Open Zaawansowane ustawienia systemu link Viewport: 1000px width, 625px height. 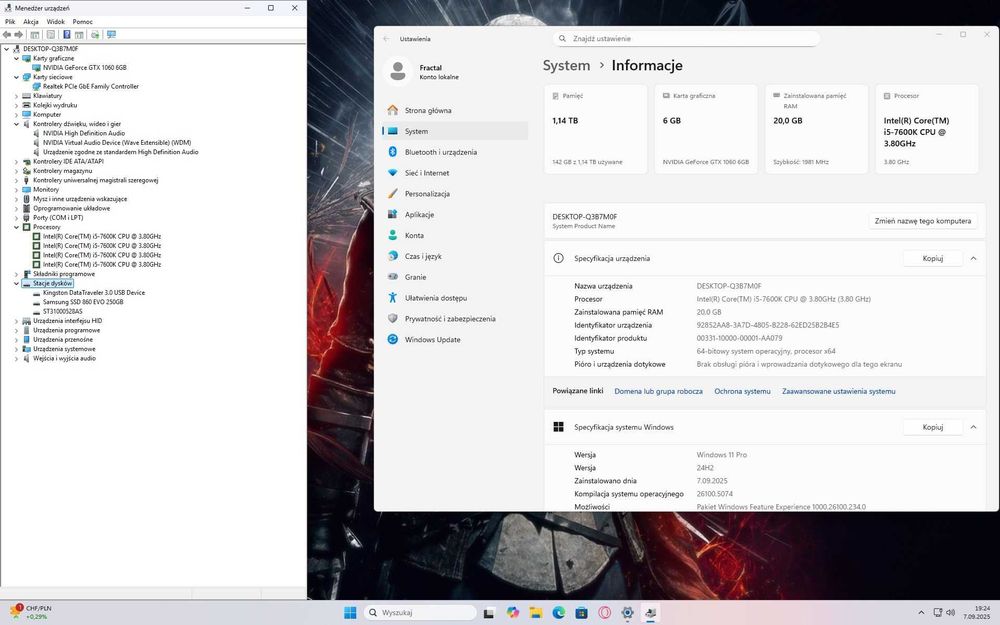[839, 392]
